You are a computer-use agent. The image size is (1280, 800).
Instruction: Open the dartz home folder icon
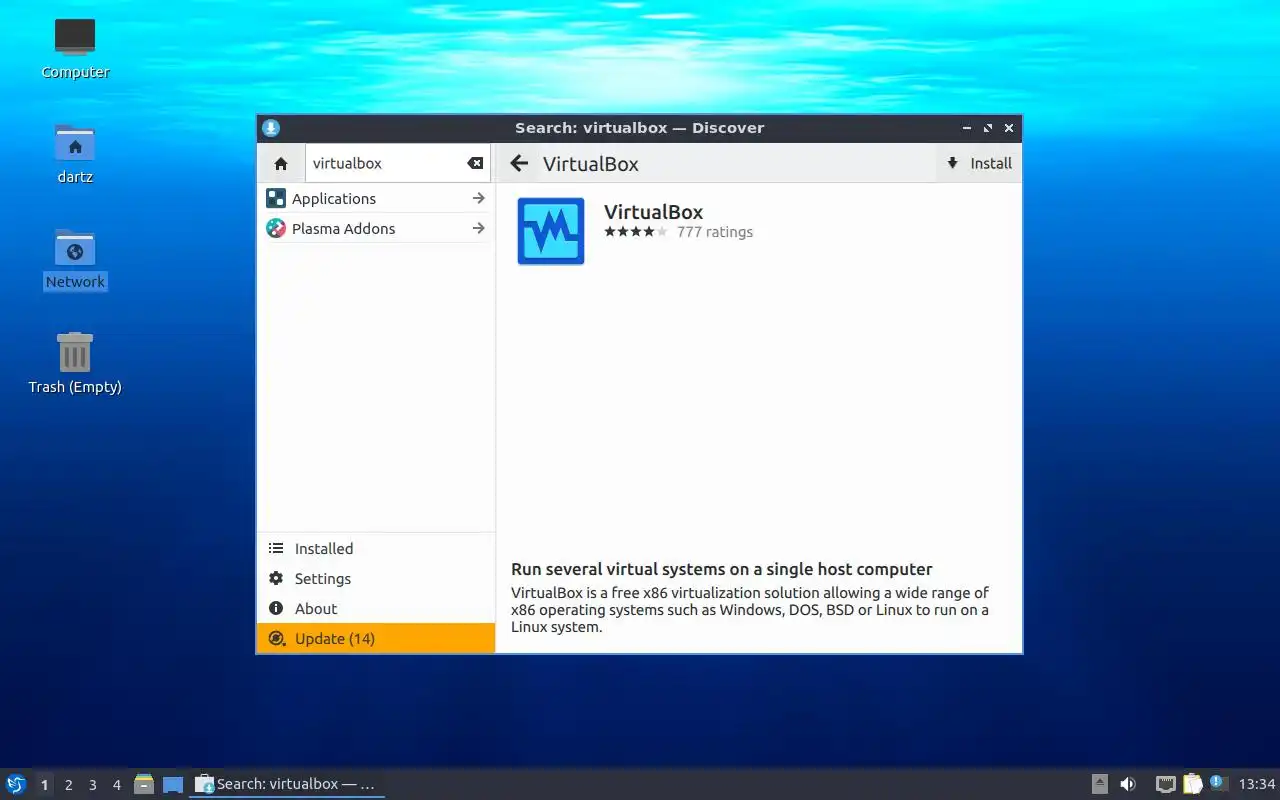(x=75, y=153)
